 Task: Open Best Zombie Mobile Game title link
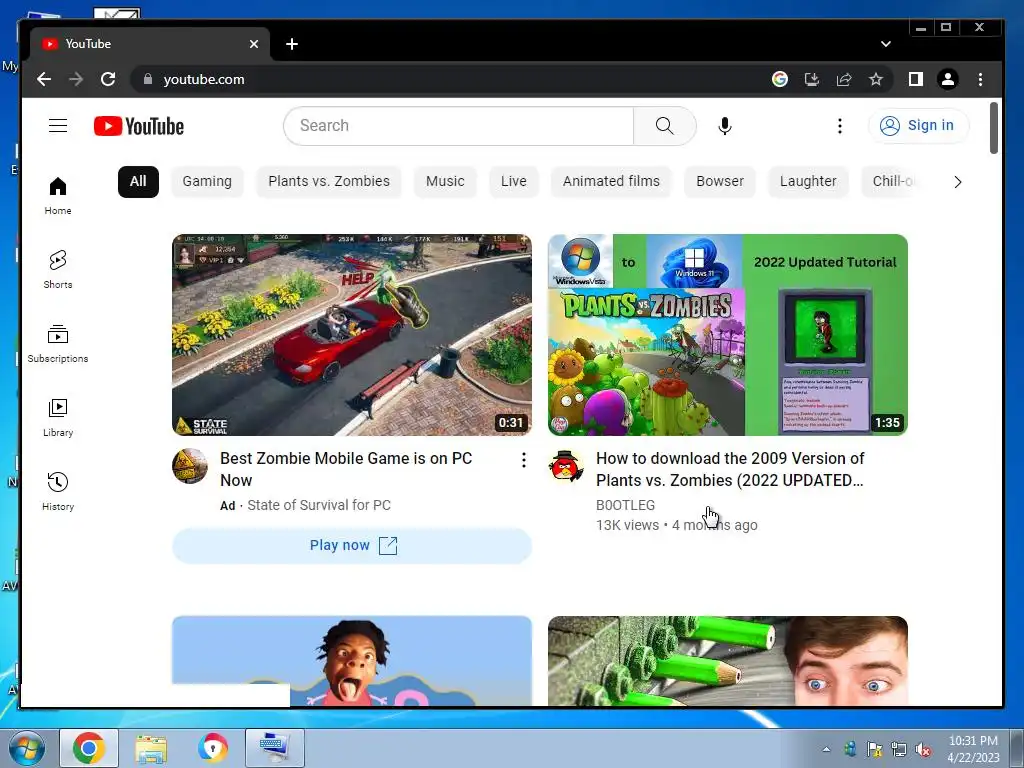click(x=346, y=469)
